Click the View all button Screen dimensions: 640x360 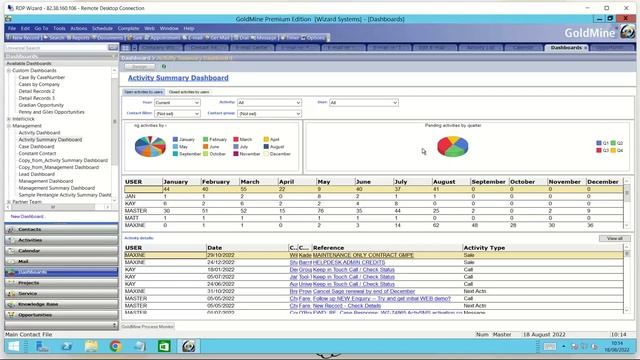point(615,238)
